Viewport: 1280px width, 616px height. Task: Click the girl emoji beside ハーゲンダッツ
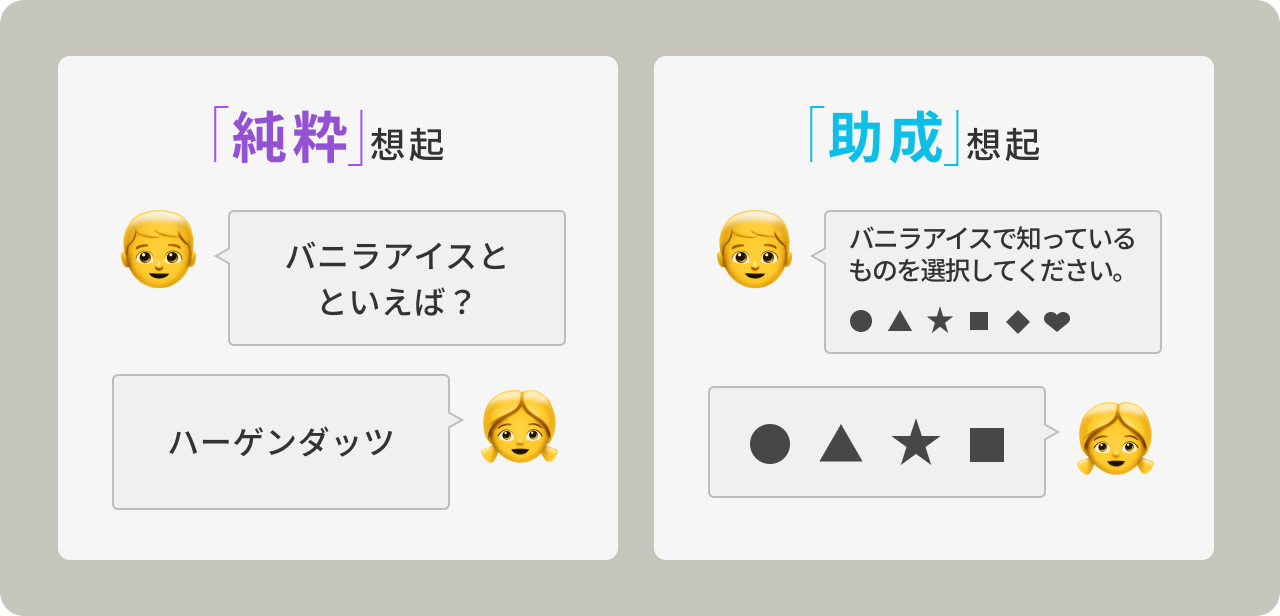[518, 425]
